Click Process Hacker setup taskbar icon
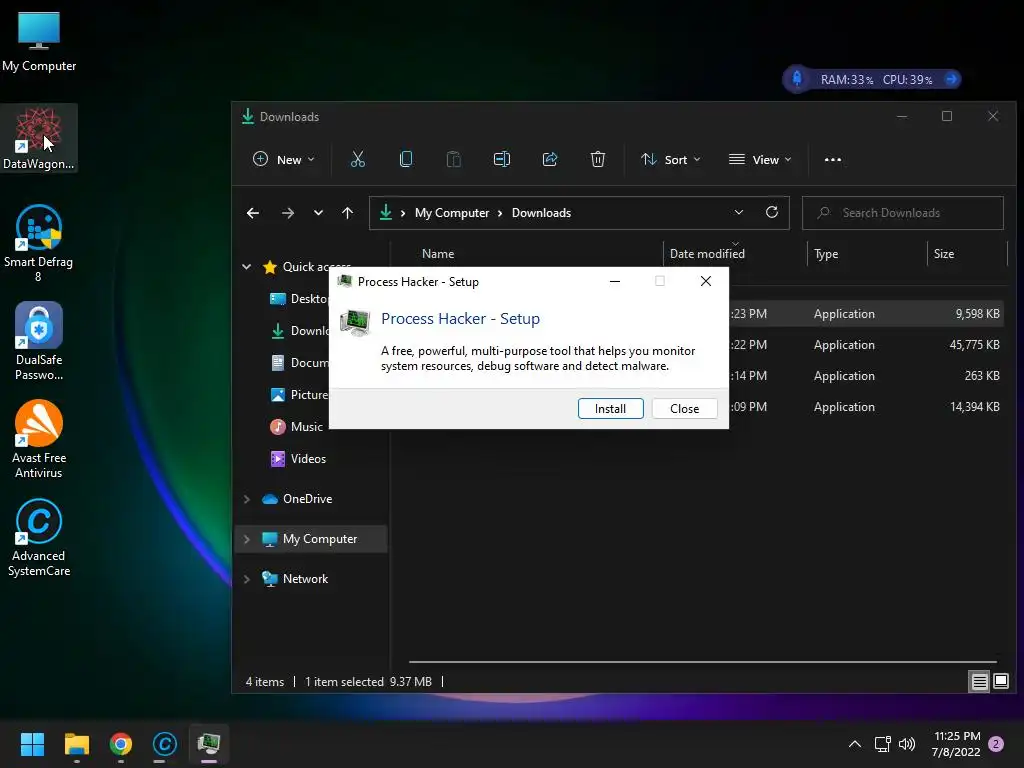1024x768 pixels. 209,744
